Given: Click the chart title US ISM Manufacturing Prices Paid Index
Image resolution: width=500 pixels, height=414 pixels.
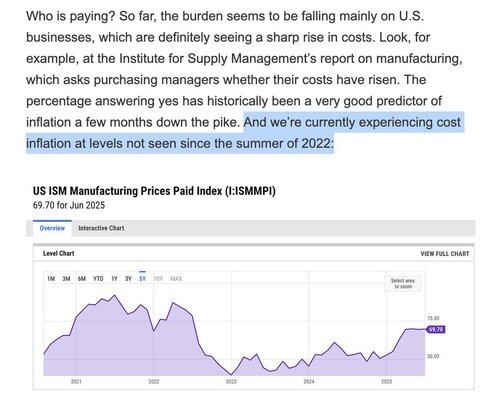Looking at the screenshot, I should click(154, 191).
